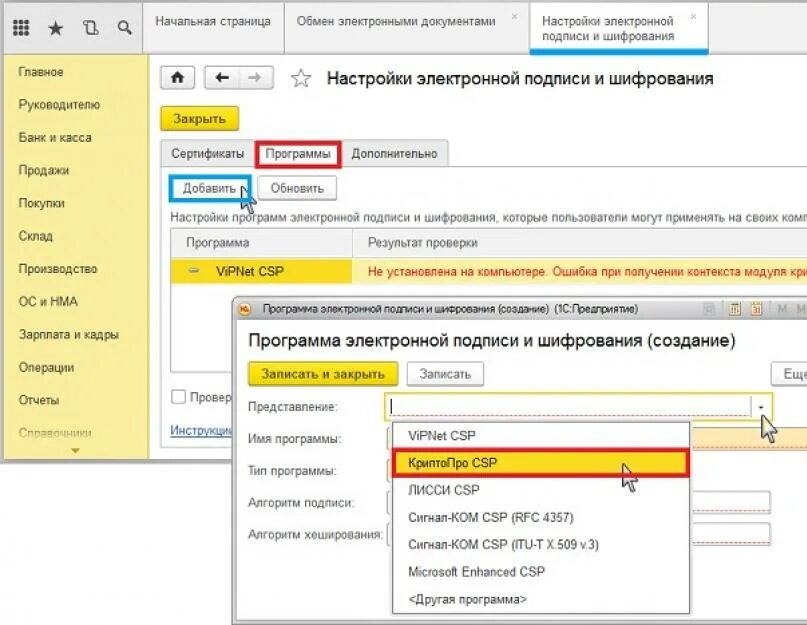The width and height of the screenshot is (807, 625).
Task: Select 'ViPNet CSP' from dropdown list
Action: (x=540, y=436)
